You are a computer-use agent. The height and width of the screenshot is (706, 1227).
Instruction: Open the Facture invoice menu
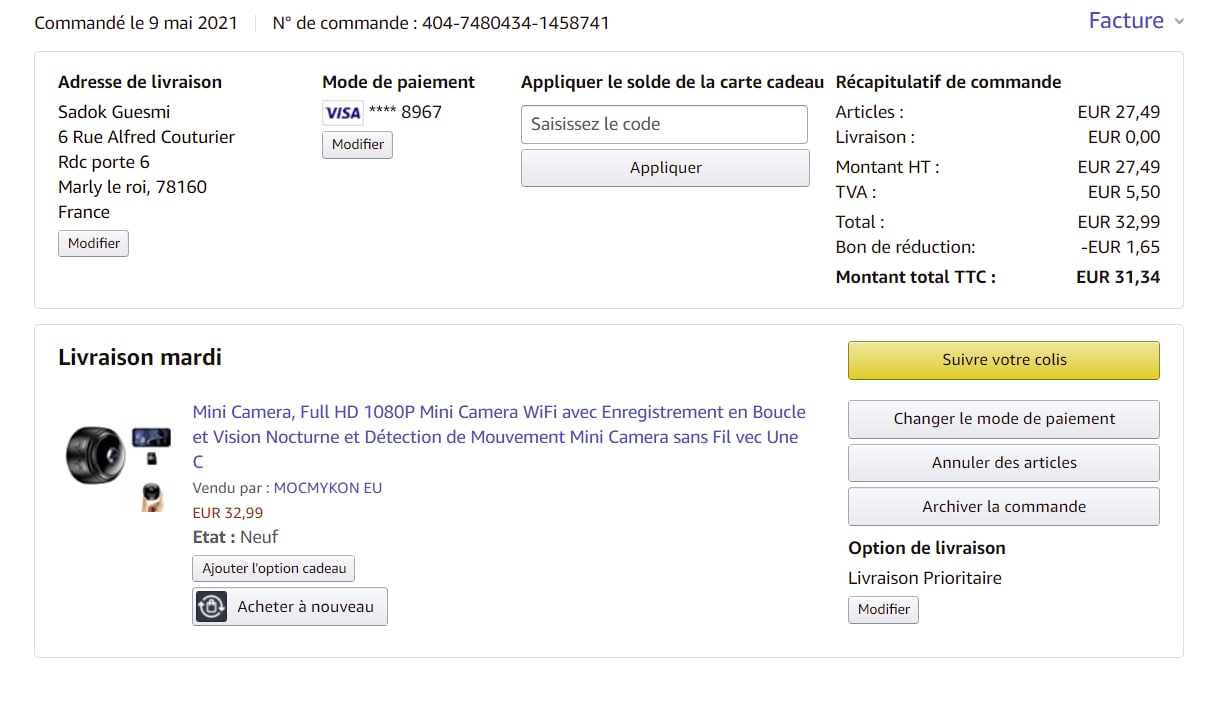point(1126,21)
